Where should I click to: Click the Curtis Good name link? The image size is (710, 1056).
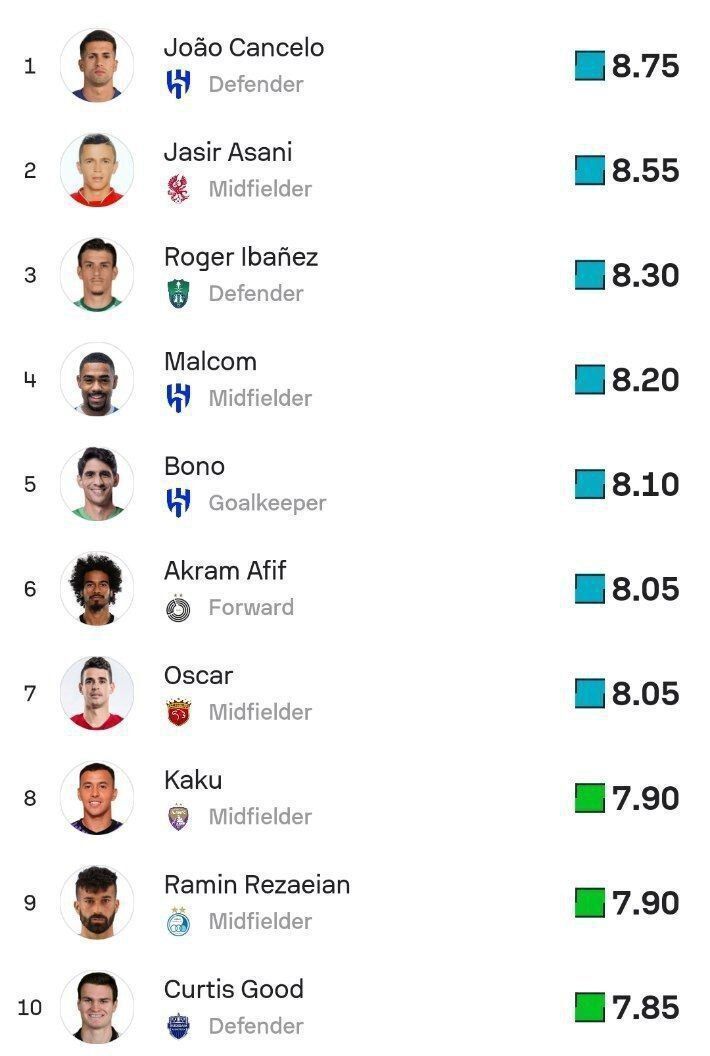[234, 989]
